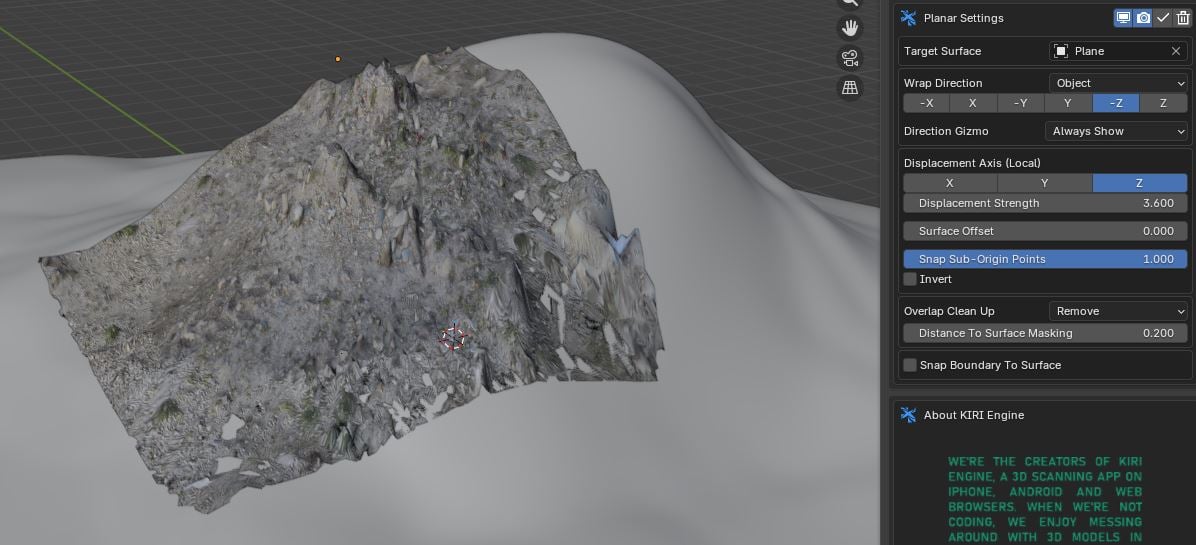Viewport: 1196px width, 545px height.
Task: Click the pan view hand icon
Action: coord(850,27)
